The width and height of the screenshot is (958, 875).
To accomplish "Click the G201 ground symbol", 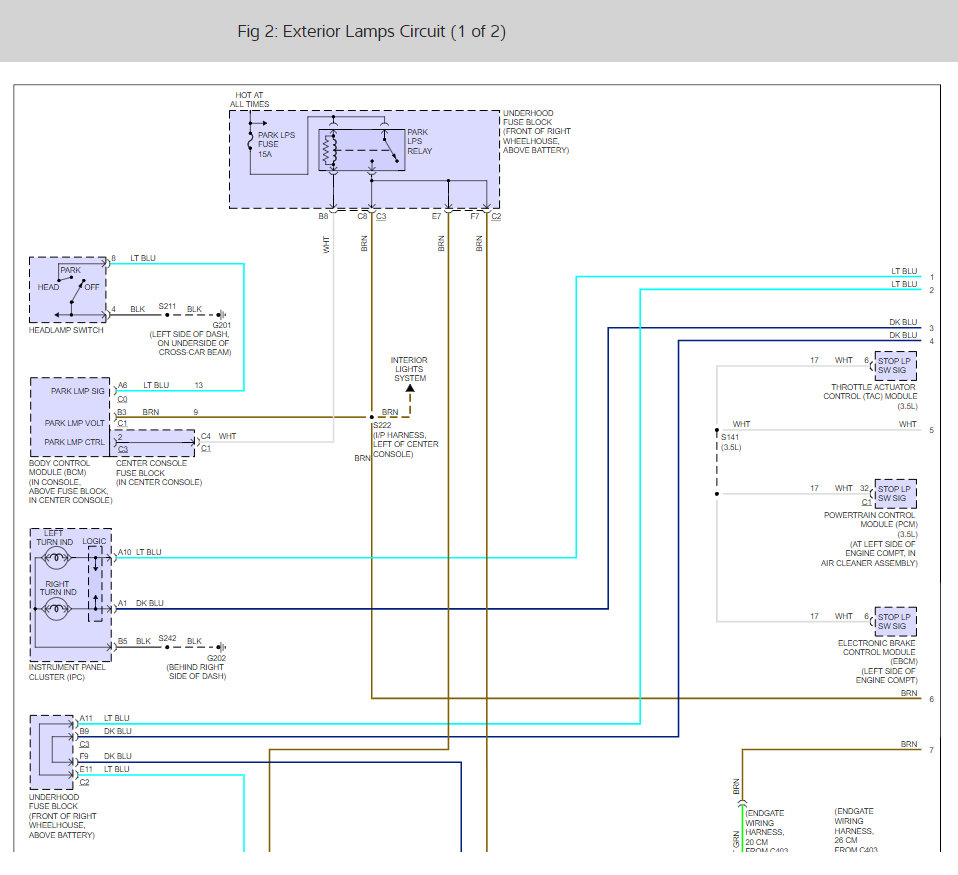I will [219, 315].
